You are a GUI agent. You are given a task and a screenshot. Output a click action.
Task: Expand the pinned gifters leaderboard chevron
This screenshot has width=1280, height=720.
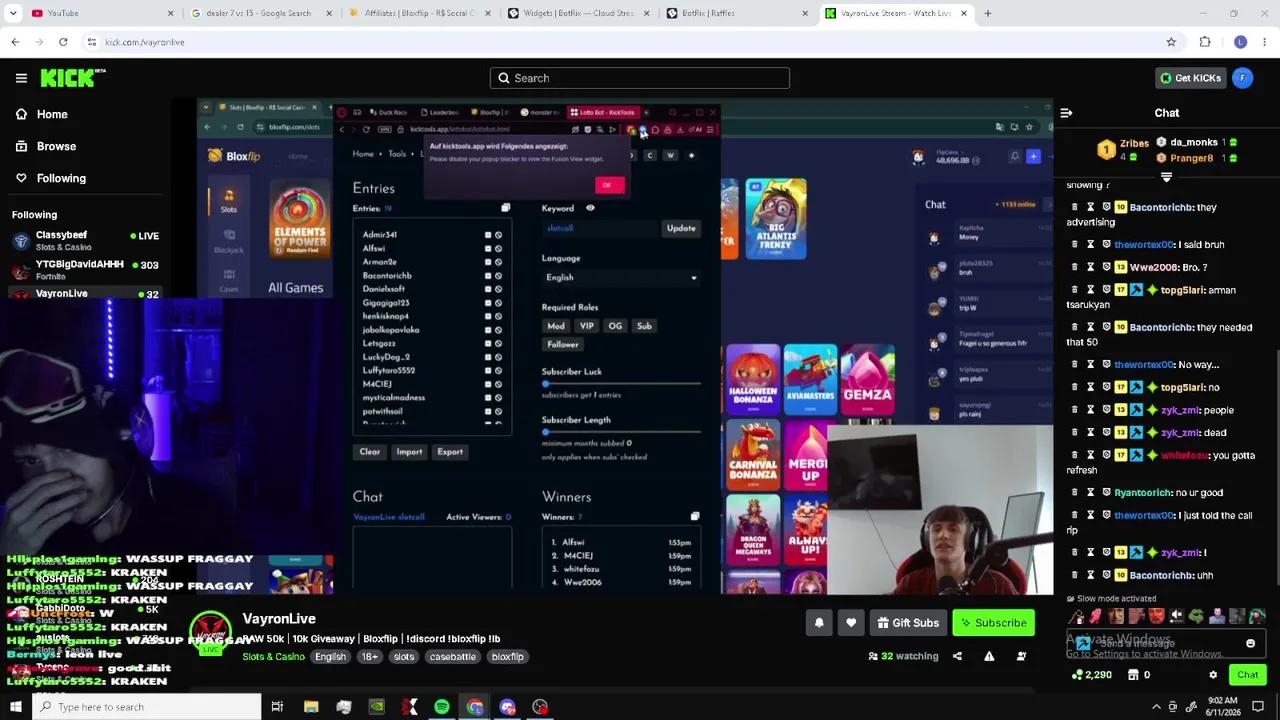coord(1166,177)
